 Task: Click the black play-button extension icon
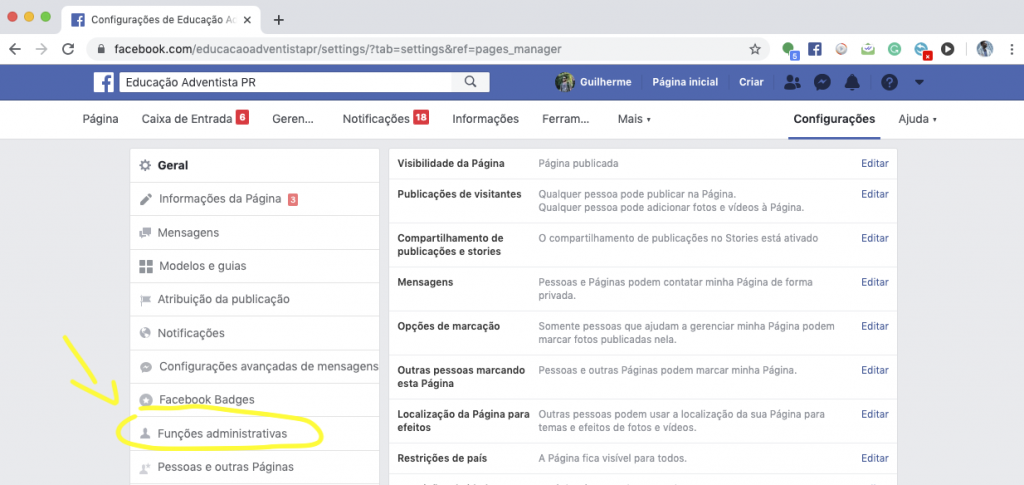(948, 49)
